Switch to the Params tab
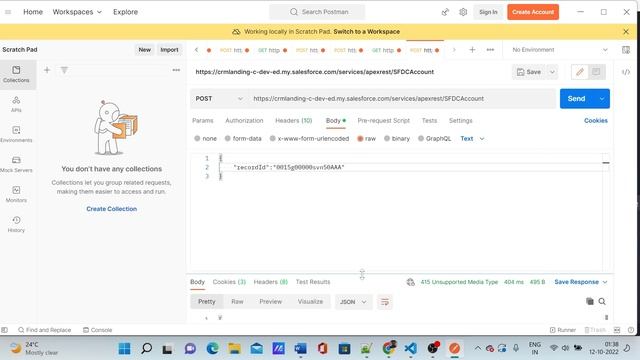Screen dimensions: 640x360 (x=202, y=120)
